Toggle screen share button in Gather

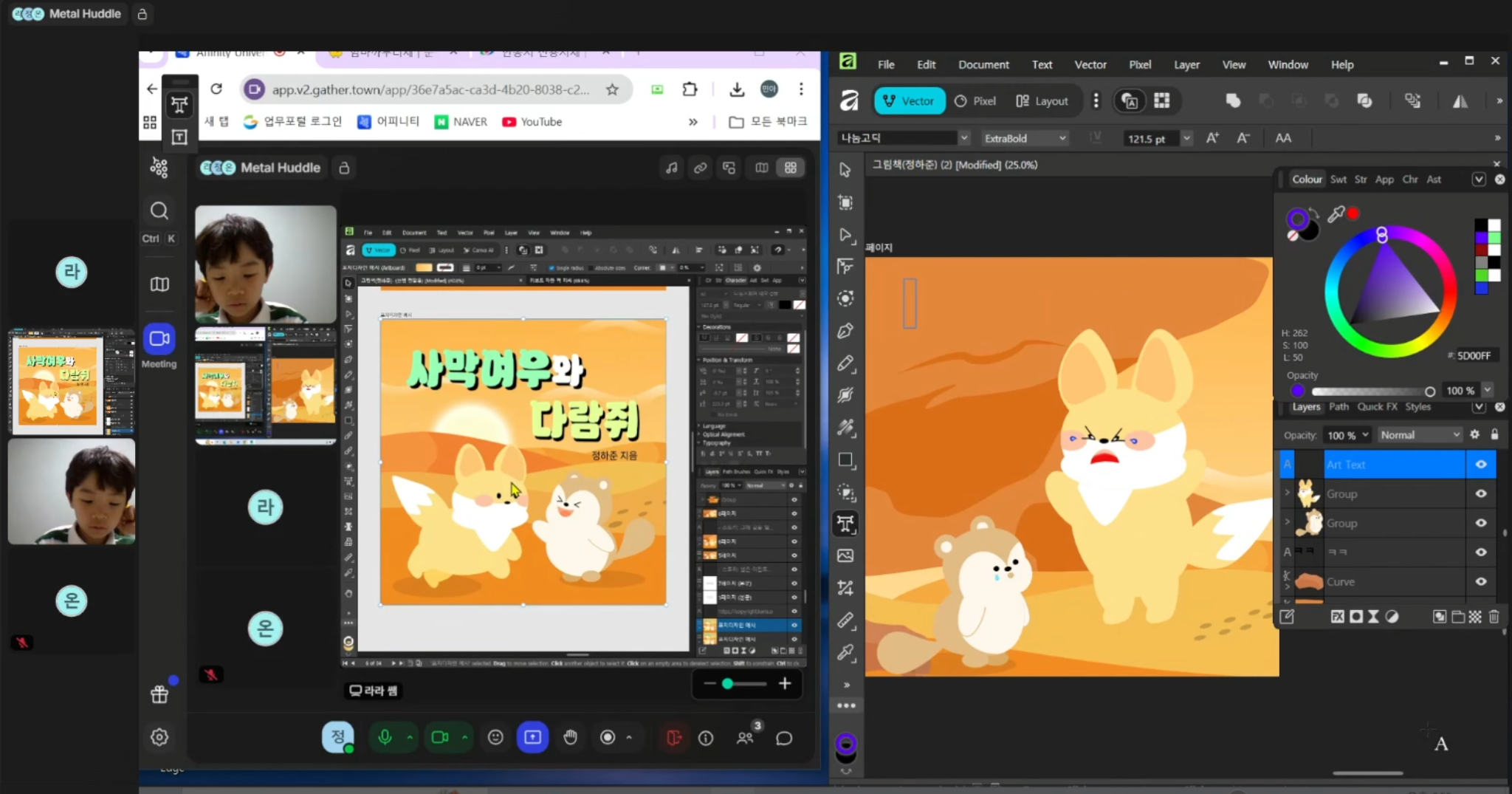tap(532, 737)
